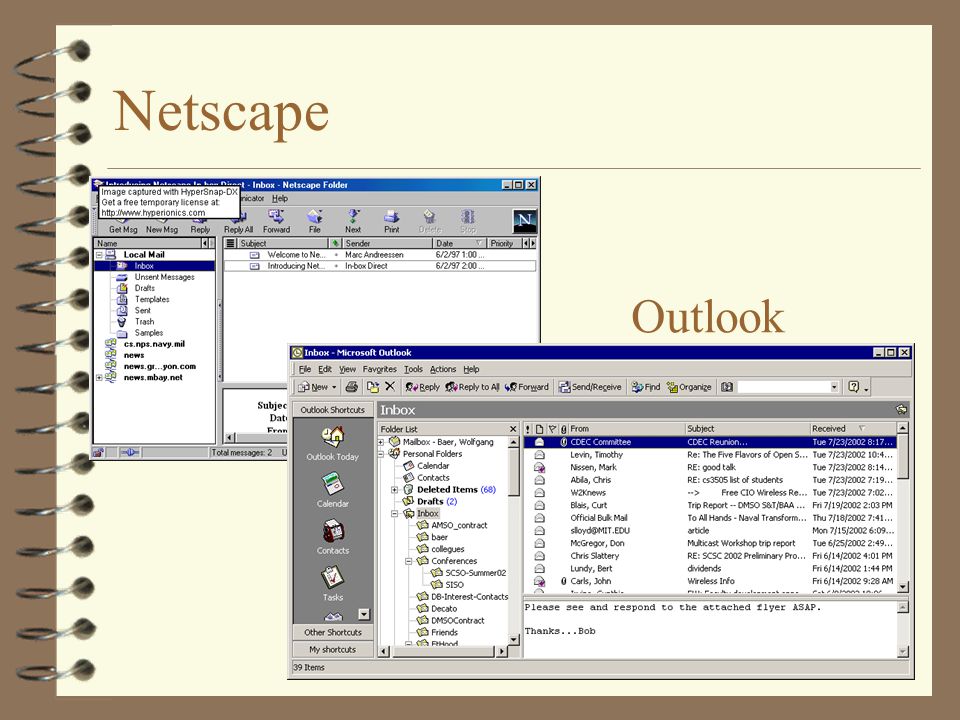Open the Outlook Favorites menu
Image resolution: width=960 pixels, height=720 pixels.
click(x=380, y=369)
